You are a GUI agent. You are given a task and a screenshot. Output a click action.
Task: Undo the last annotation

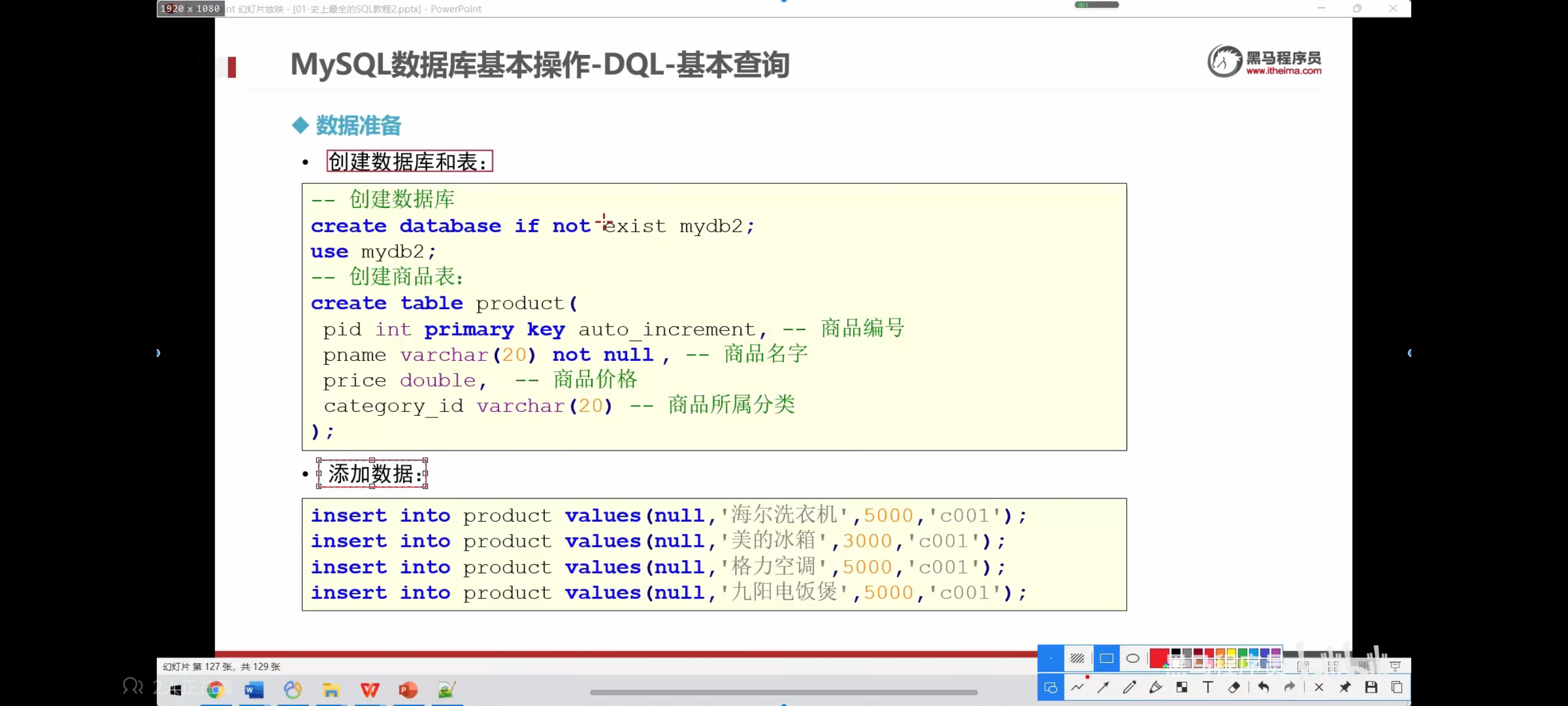coord(1263,687)
